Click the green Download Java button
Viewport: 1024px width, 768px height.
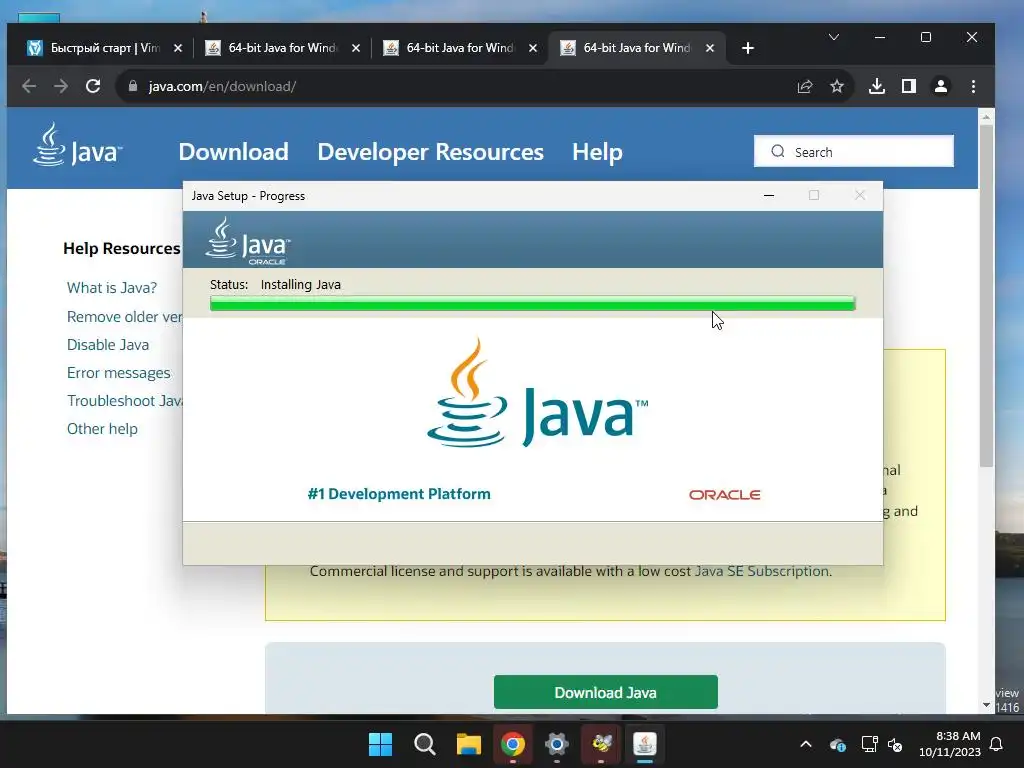click(x=605, y=692)
